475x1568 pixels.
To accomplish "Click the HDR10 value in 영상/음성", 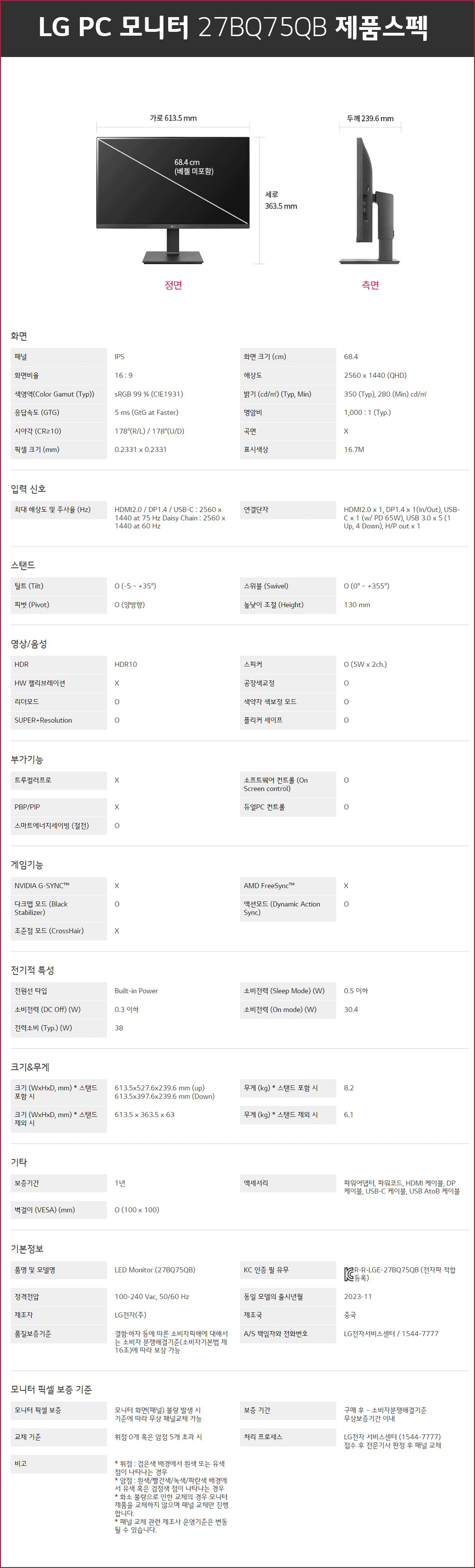I will 126,664.
